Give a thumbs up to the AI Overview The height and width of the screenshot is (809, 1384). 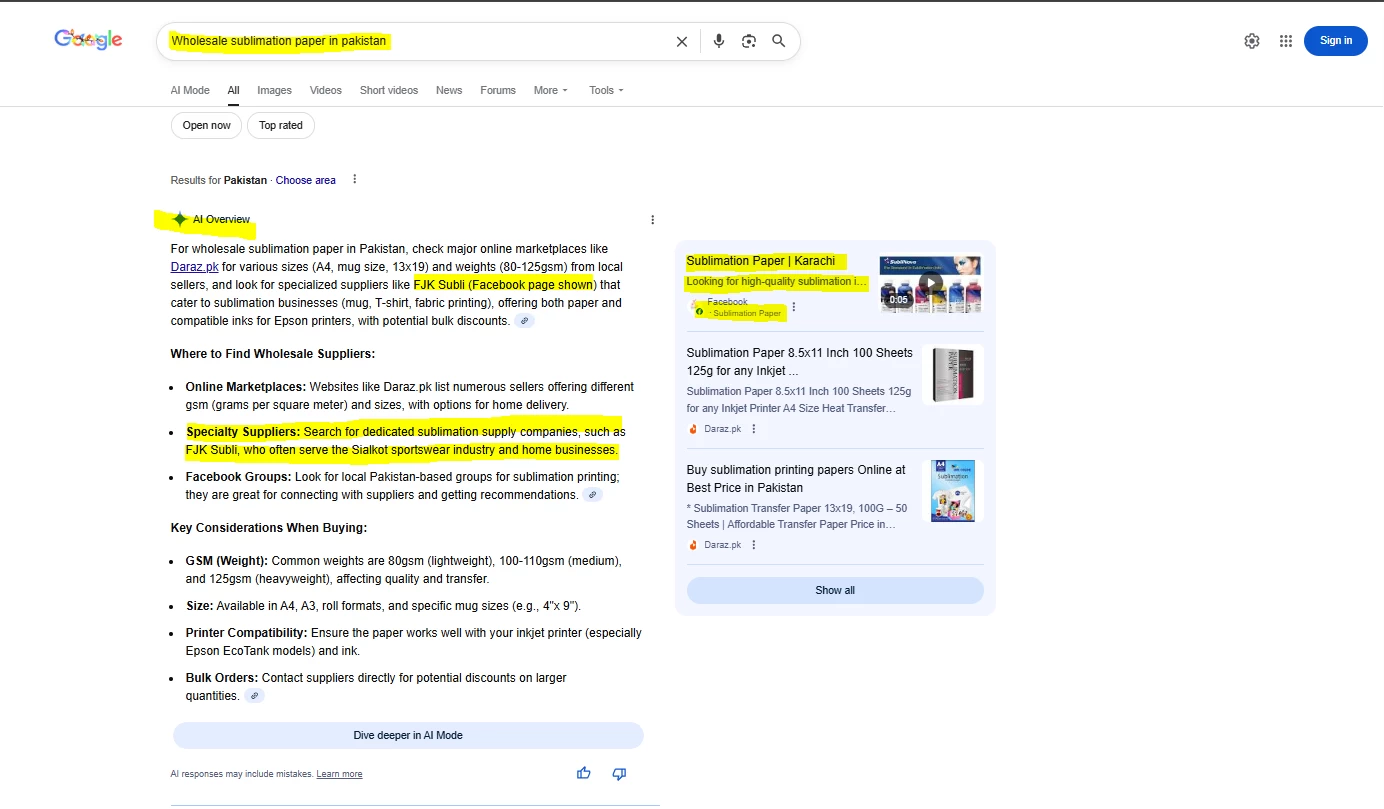(x=583, y=773)
